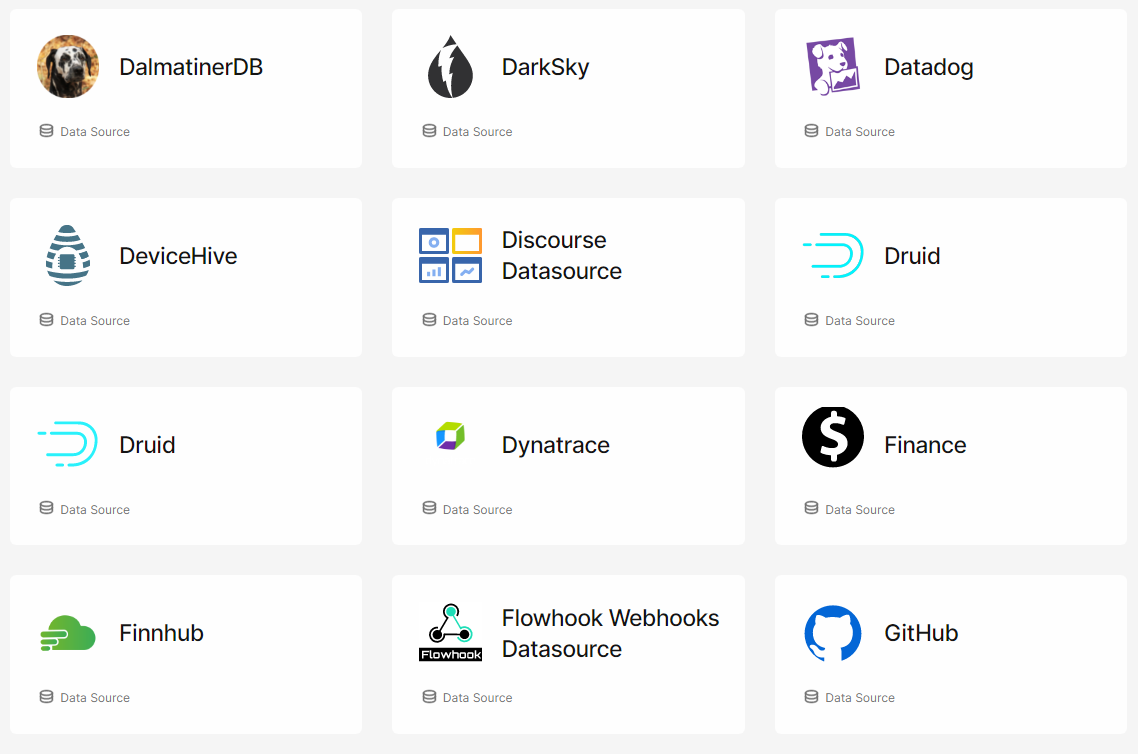Screen dimensions: 1138x754
Task: Click Data Source label in Finance card
Action: coord(860,509)
